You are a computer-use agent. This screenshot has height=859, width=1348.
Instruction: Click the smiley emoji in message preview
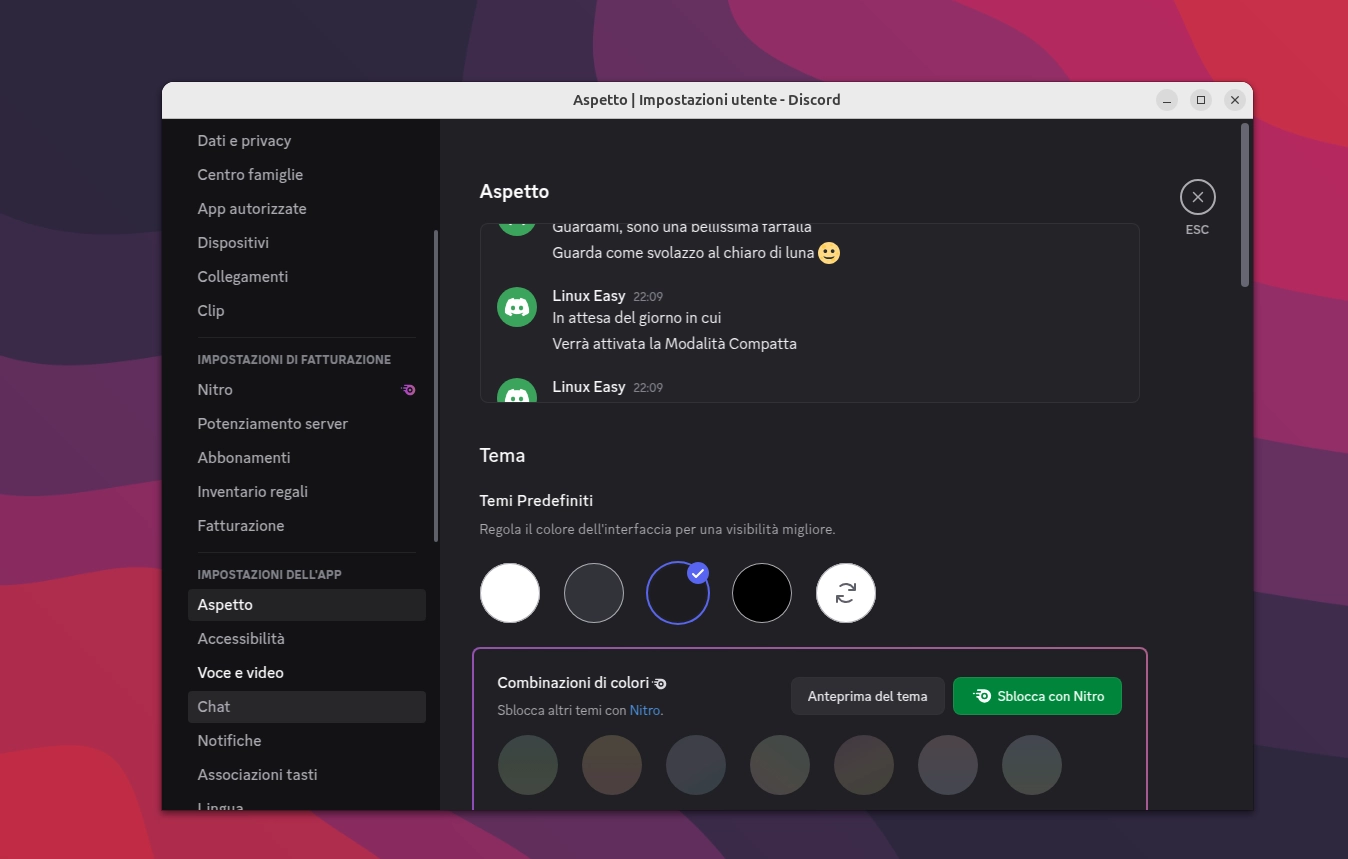[x=829, y=253]
